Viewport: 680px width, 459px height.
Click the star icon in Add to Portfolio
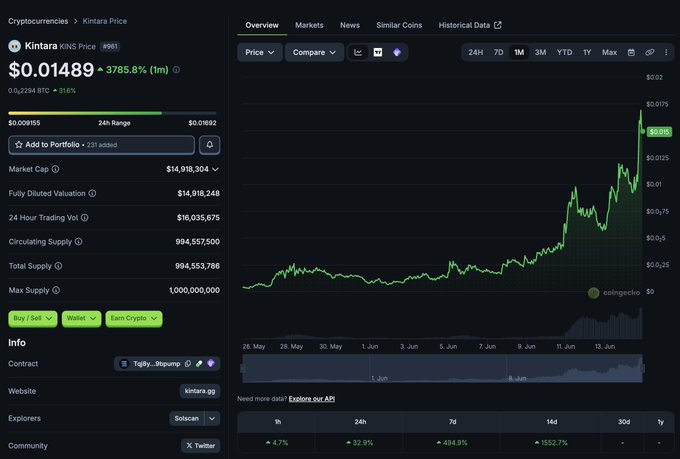[x=19, y=145]
